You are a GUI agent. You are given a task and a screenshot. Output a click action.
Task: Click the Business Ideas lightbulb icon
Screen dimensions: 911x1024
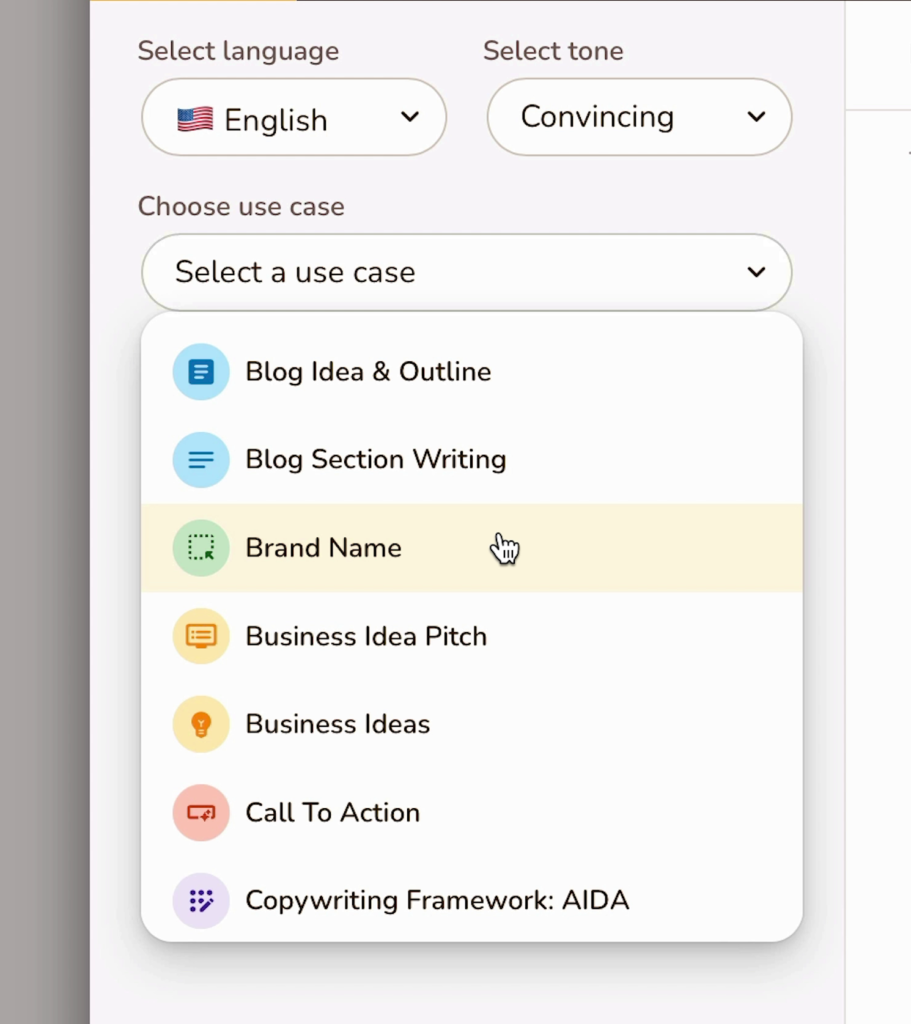(201, 724)
